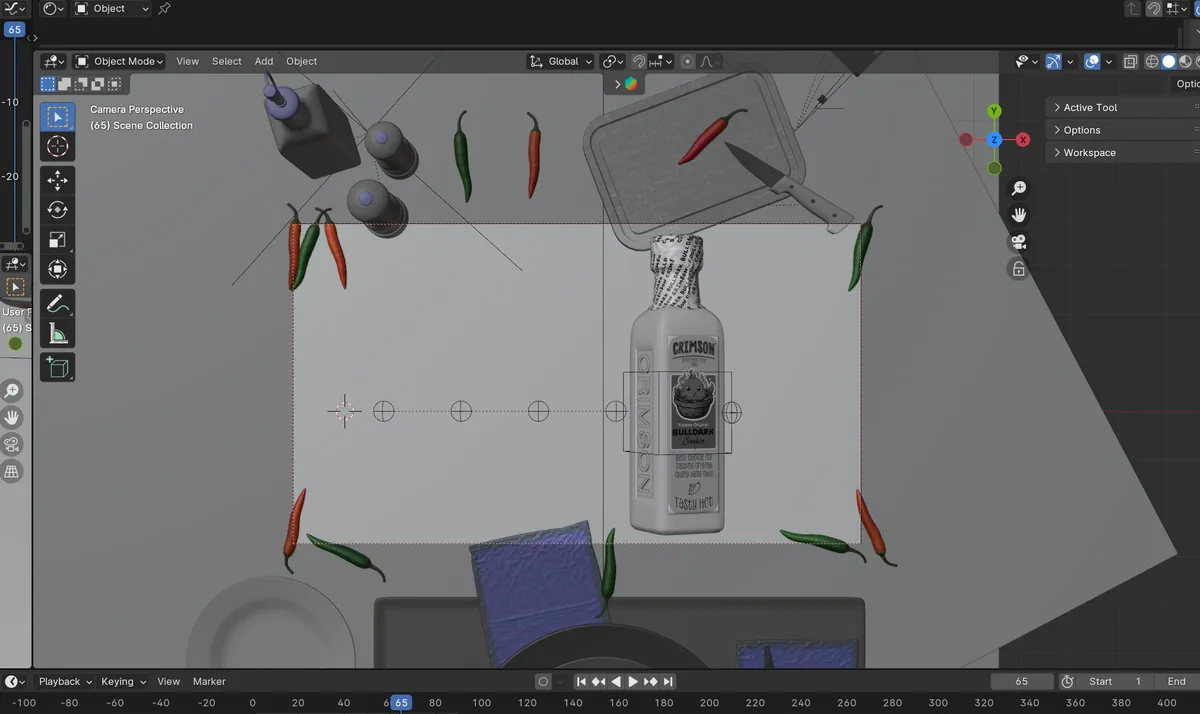Expand the Active Tool panel
The width and height of the screenshot is (1200, 714).
click(1090, 107)
